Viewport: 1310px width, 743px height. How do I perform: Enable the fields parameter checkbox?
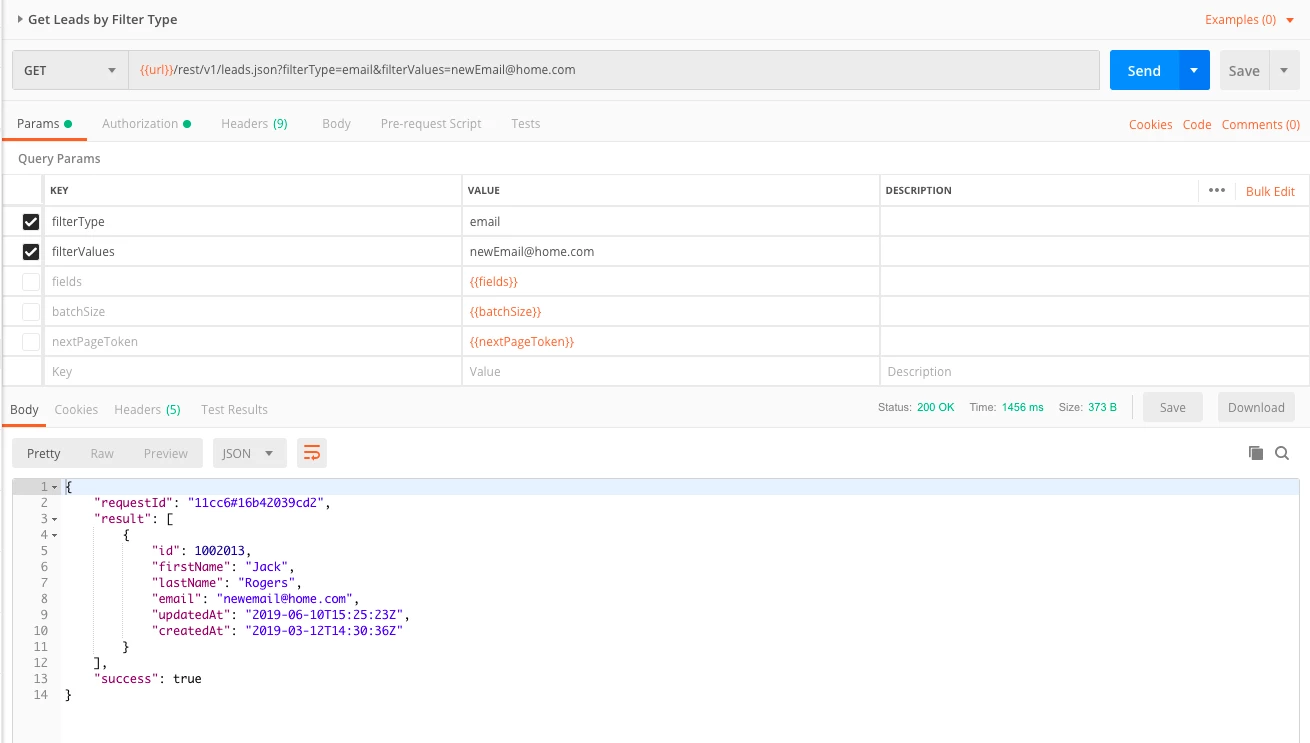coord(31,282)
